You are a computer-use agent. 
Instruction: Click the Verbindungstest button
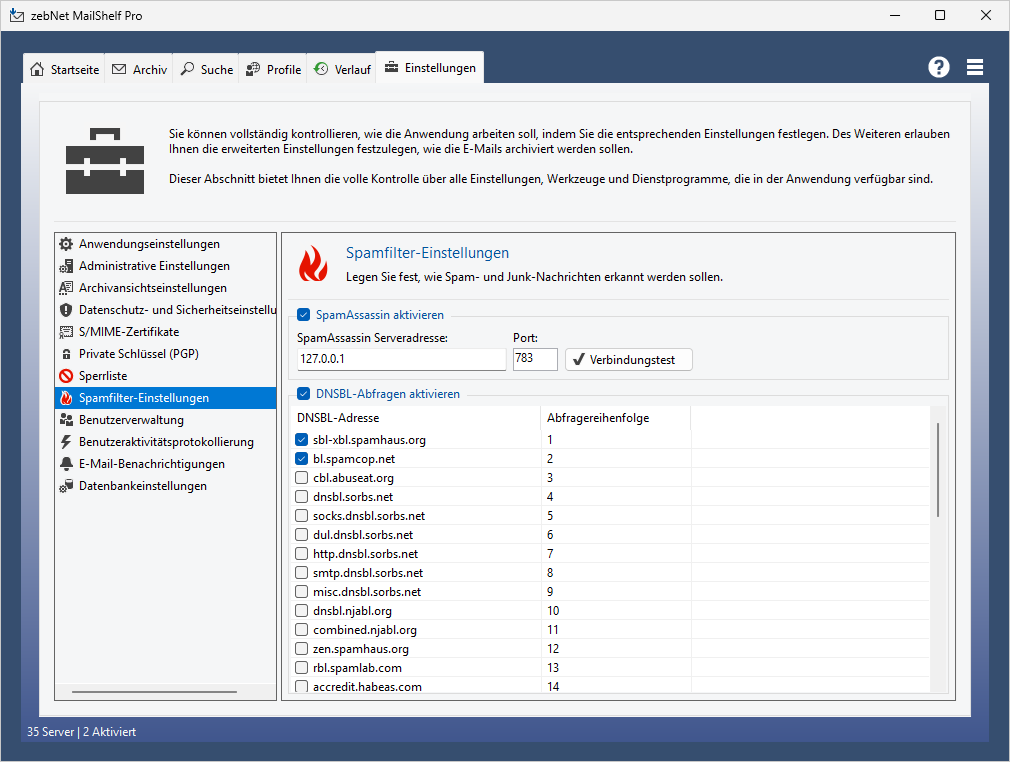point(628,359)
